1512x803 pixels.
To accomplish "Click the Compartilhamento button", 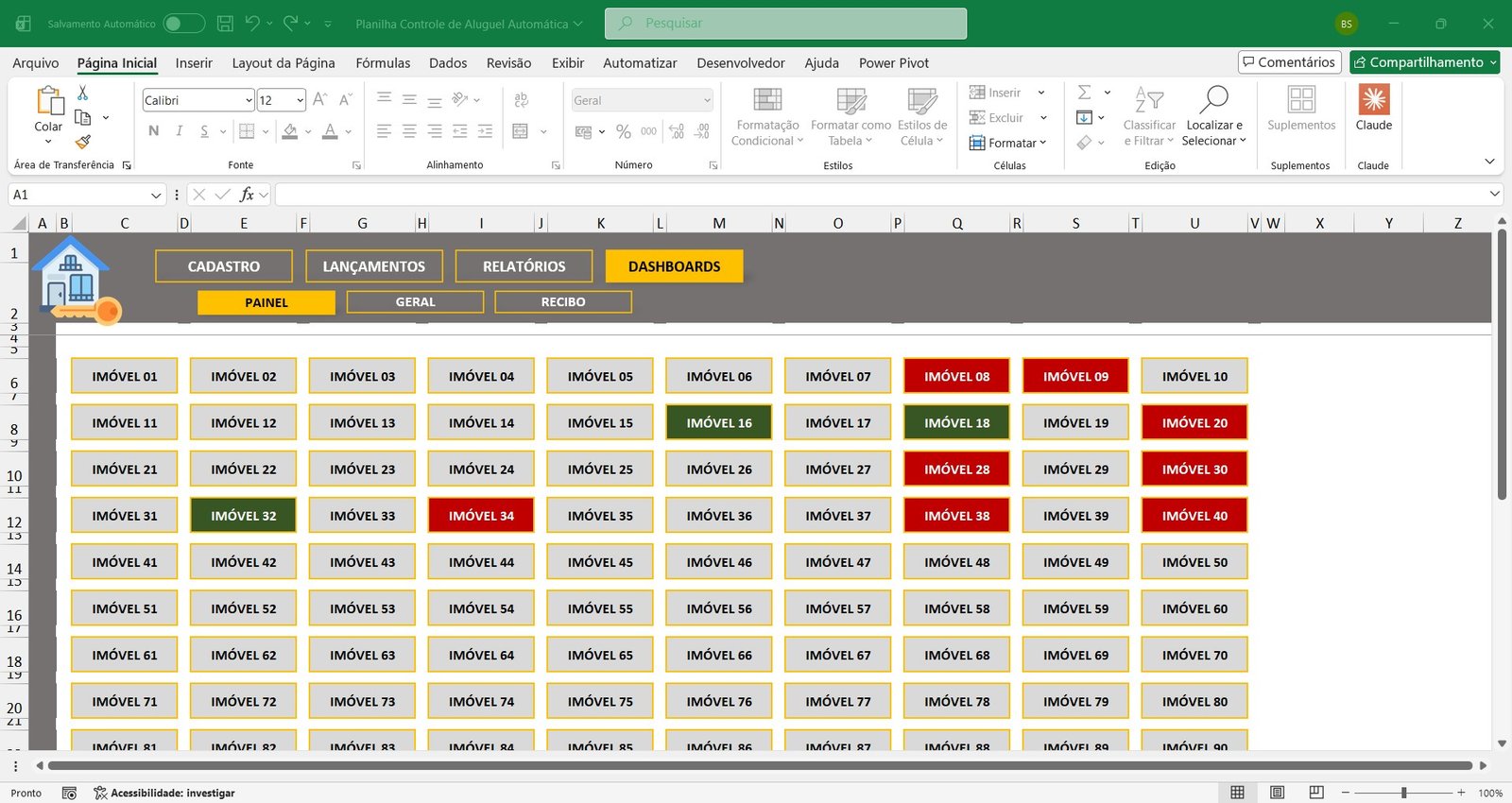I will tap(1425, 62).
